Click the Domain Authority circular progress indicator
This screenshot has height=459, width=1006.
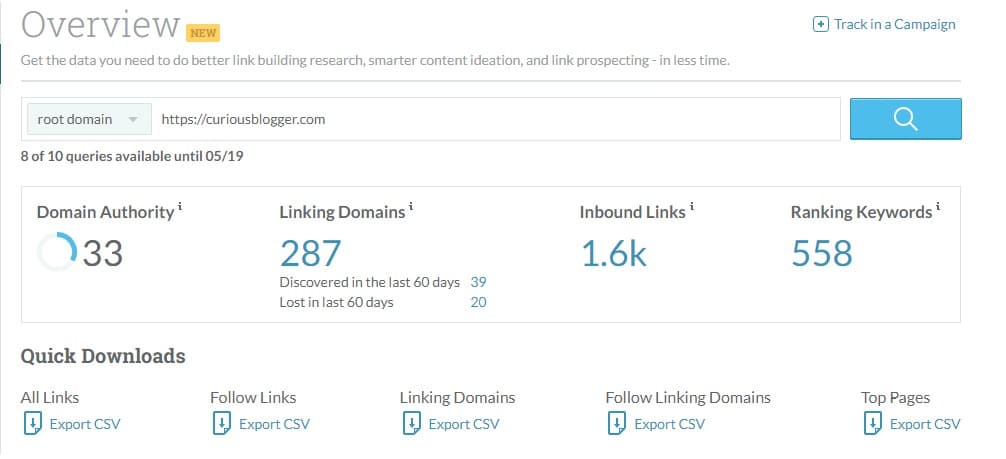(x=57, y=252)
